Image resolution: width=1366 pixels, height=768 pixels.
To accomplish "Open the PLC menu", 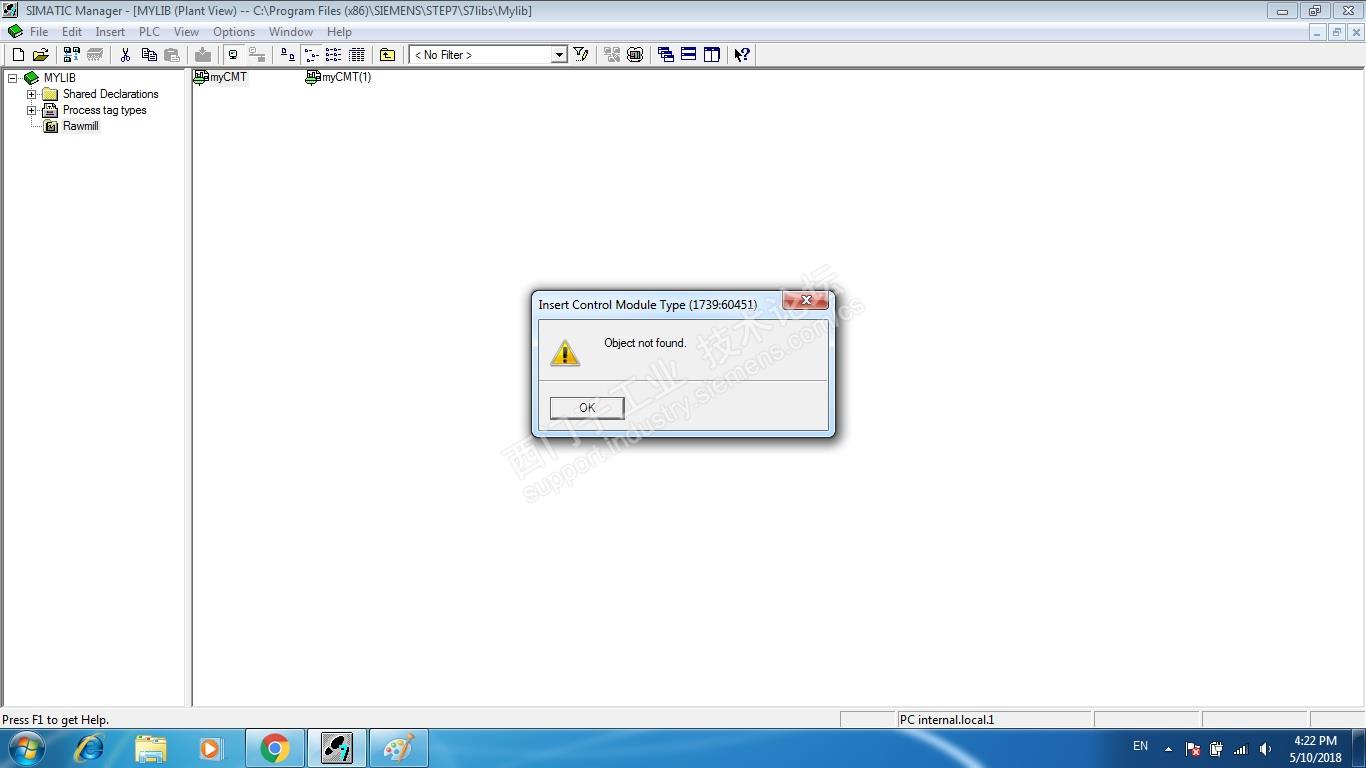I will pyautogui.click(x=149, y=32).
